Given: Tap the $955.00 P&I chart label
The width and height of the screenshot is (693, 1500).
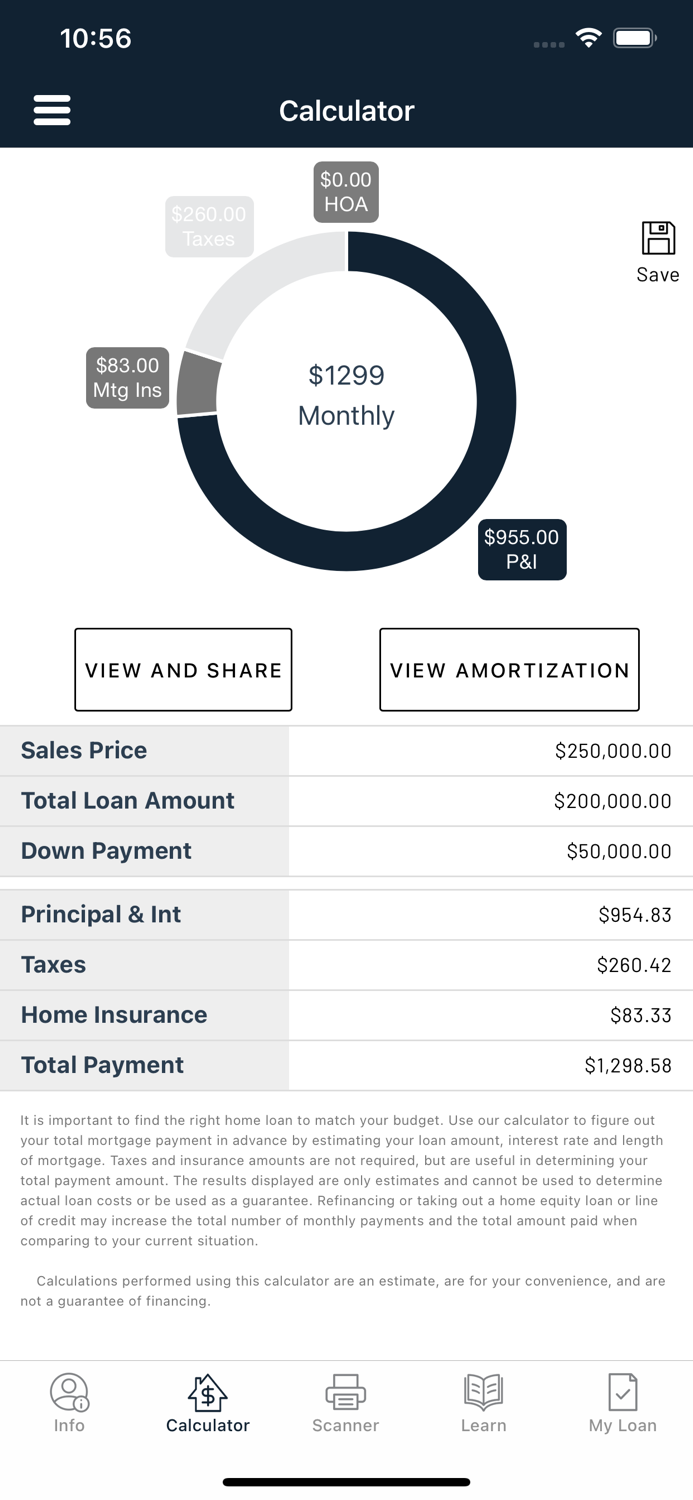Looking at the screenshot, I should (521, 549).
